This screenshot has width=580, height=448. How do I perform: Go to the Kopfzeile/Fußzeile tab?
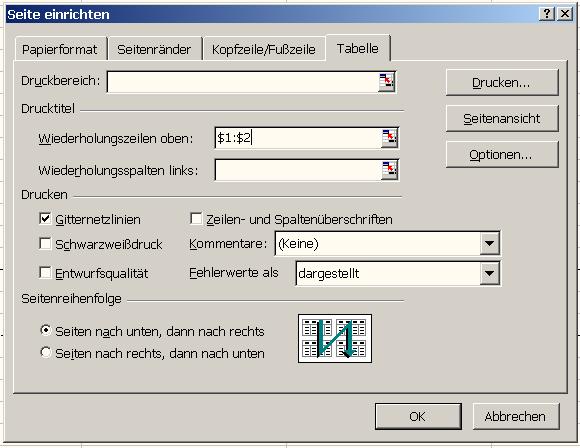click(x=264, y=50)
